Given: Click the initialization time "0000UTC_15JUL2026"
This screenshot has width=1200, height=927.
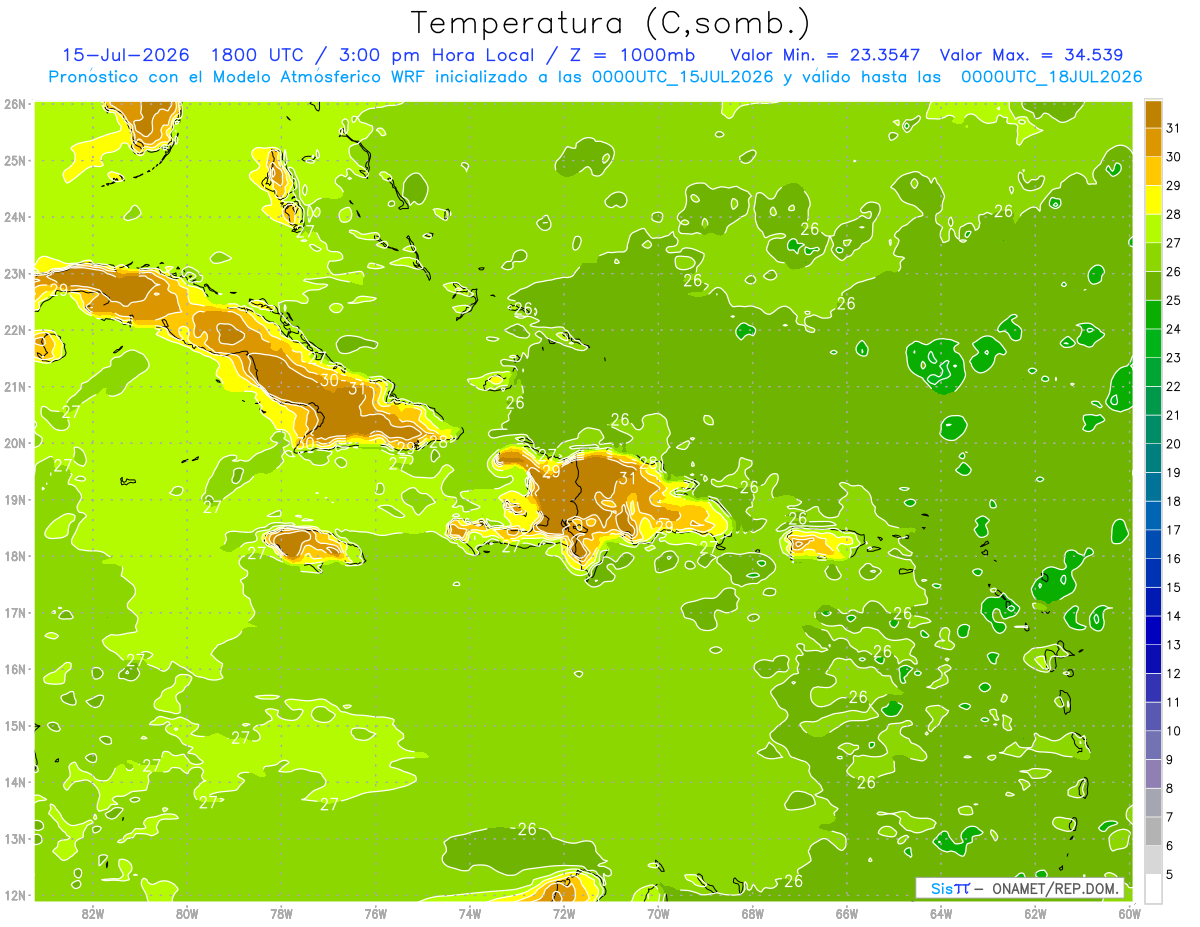Looking at the screenshot, I should click(x=682, y=77).
